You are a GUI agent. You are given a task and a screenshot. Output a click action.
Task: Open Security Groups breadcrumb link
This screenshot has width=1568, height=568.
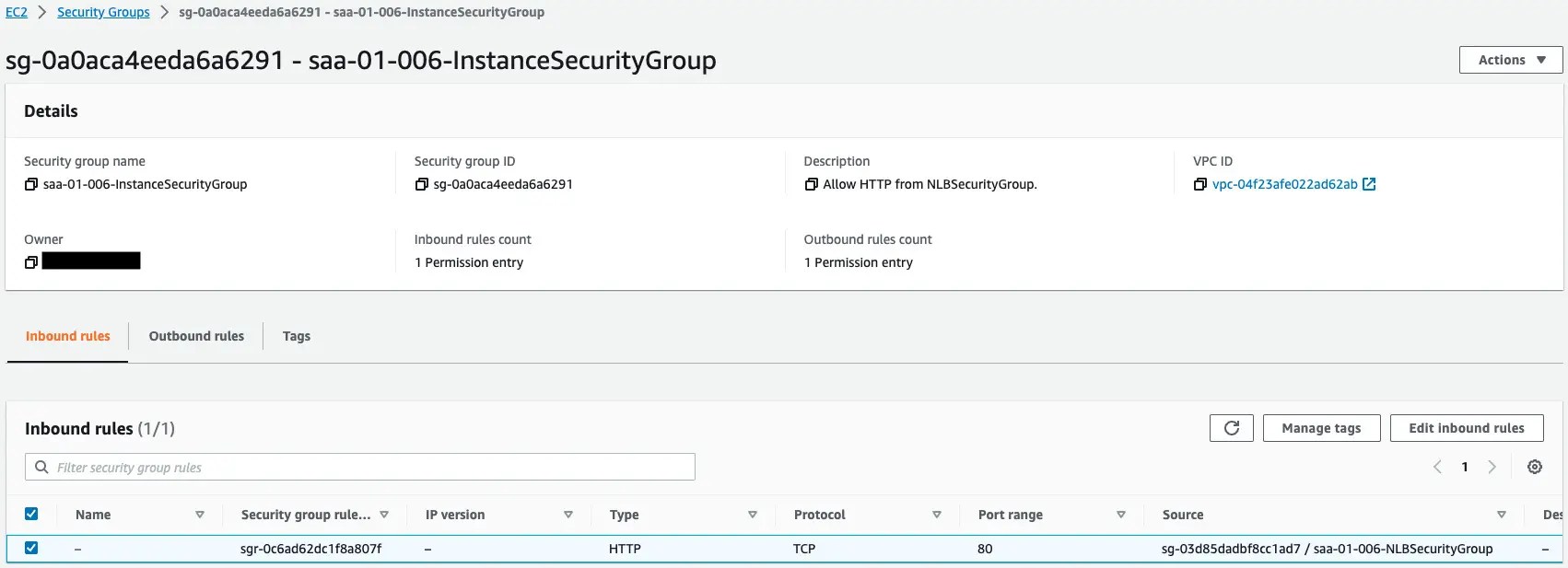[x=103, y=12]
